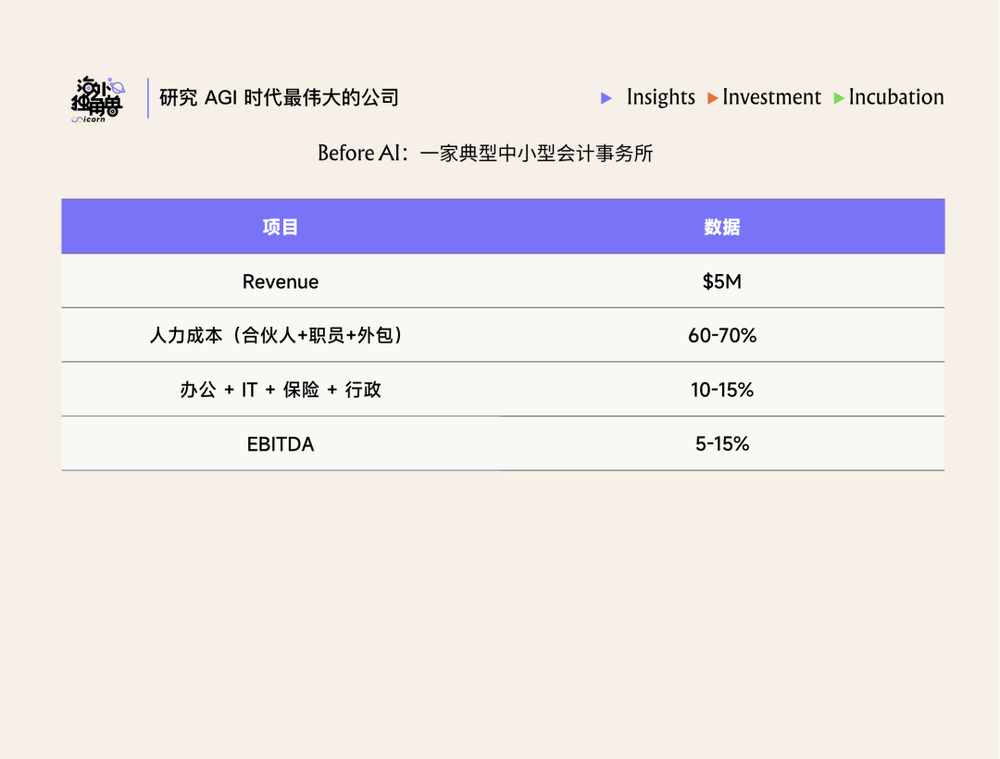This screenshot has width=1000, height=759.
Task: Select the $5M value cell
Action: point(722,282)
